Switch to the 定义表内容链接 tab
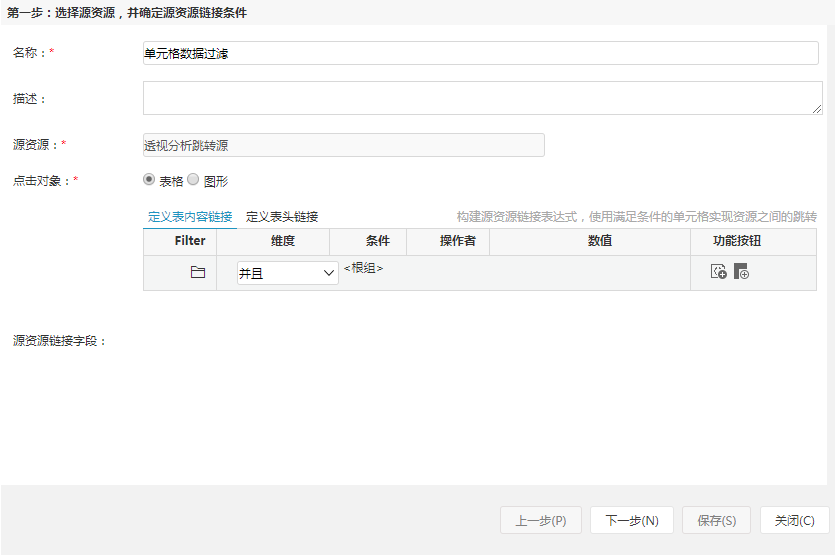835x555 pixels. (190, 217)
